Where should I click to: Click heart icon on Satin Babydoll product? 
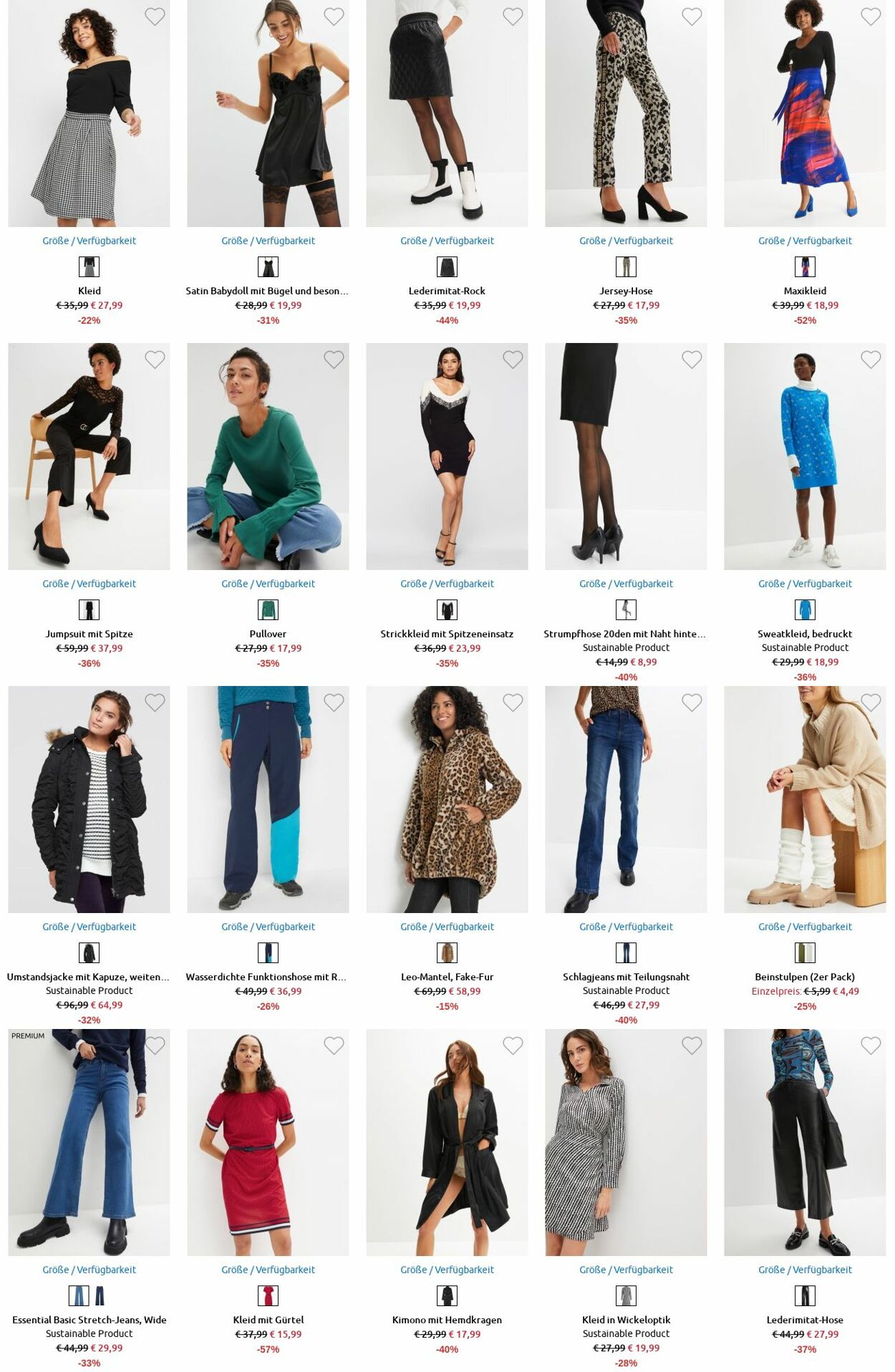(334, 16)
